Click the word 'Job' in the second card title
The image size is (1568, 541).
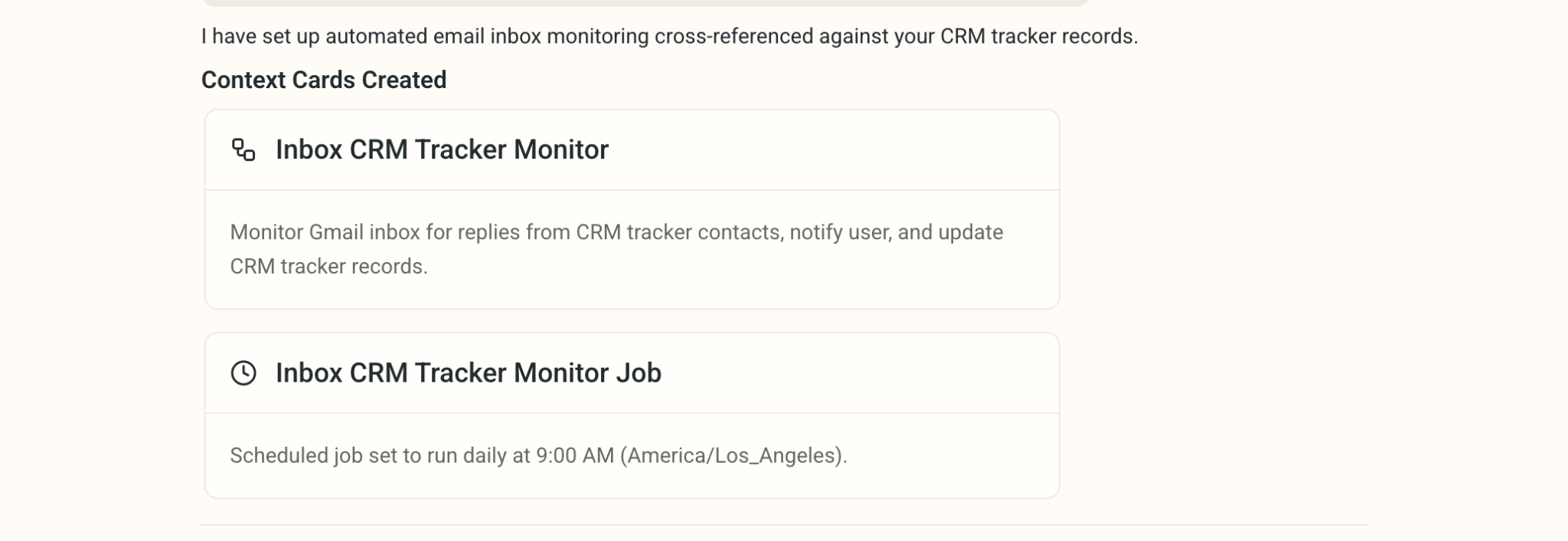click(639, 373)
